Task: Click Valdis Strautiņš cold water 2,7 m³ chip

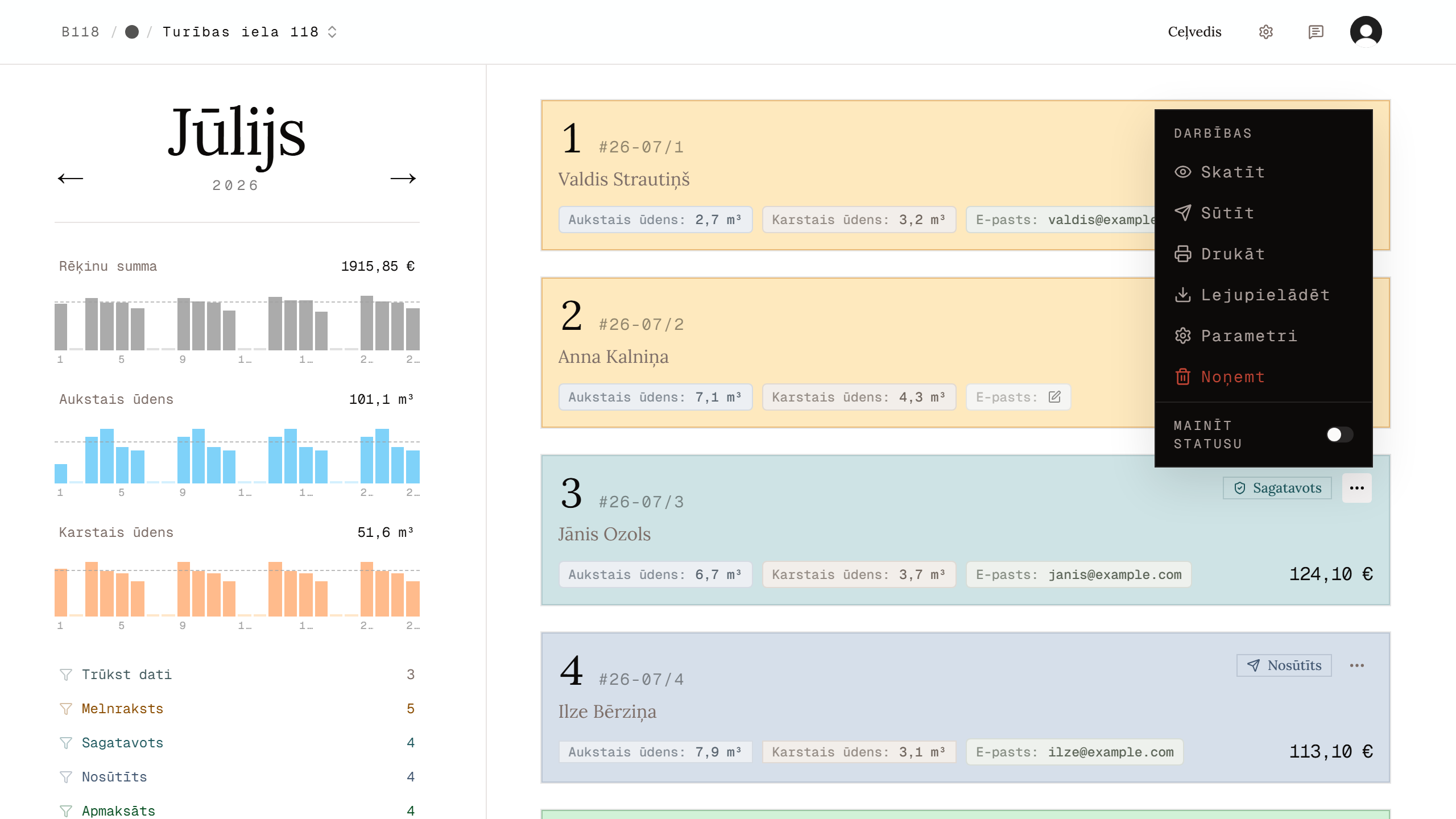Action: pyautogui.click(x=655, y=220)
